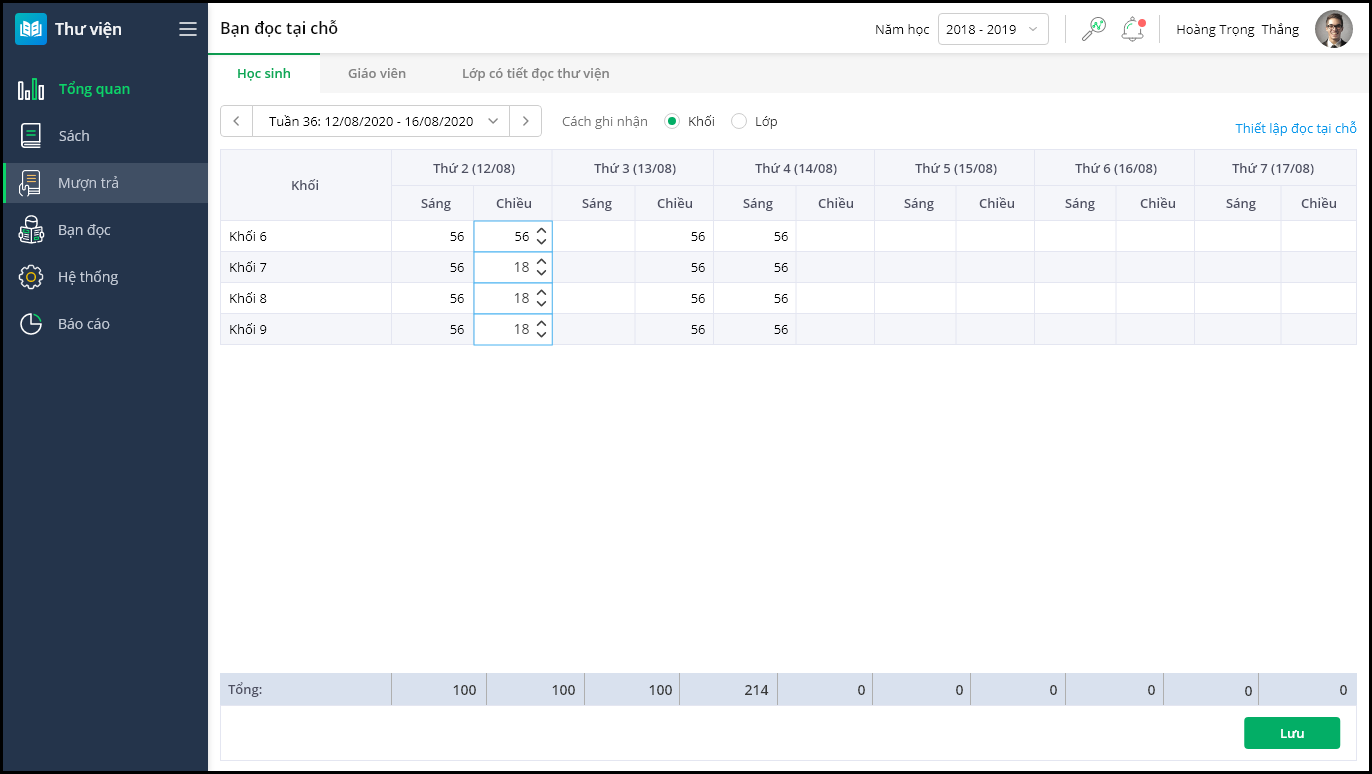Open Thiết lập đọc tại chỗ link
1372x774 pixels.
[1295, 128]
